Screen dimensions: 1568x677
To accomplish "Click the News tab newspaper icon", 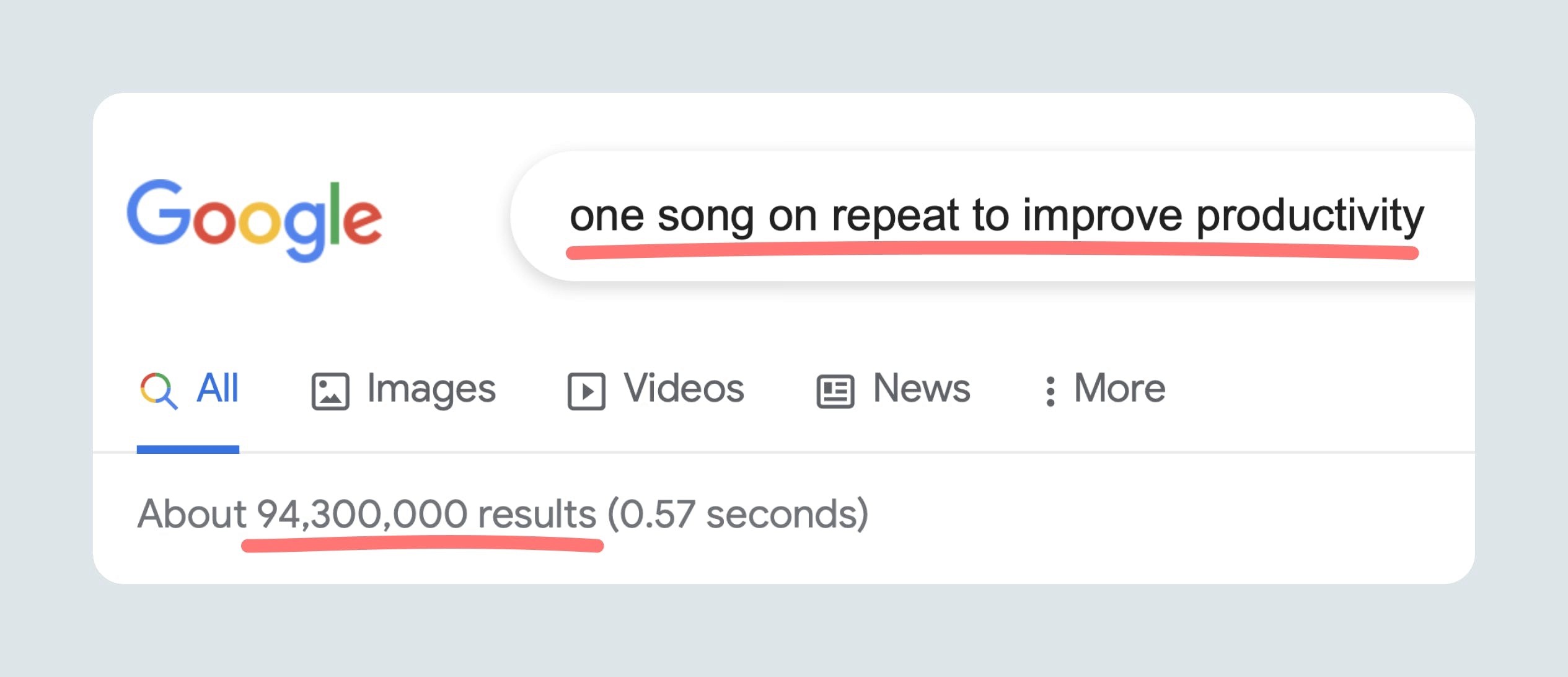I will click(x=835, y=391).
